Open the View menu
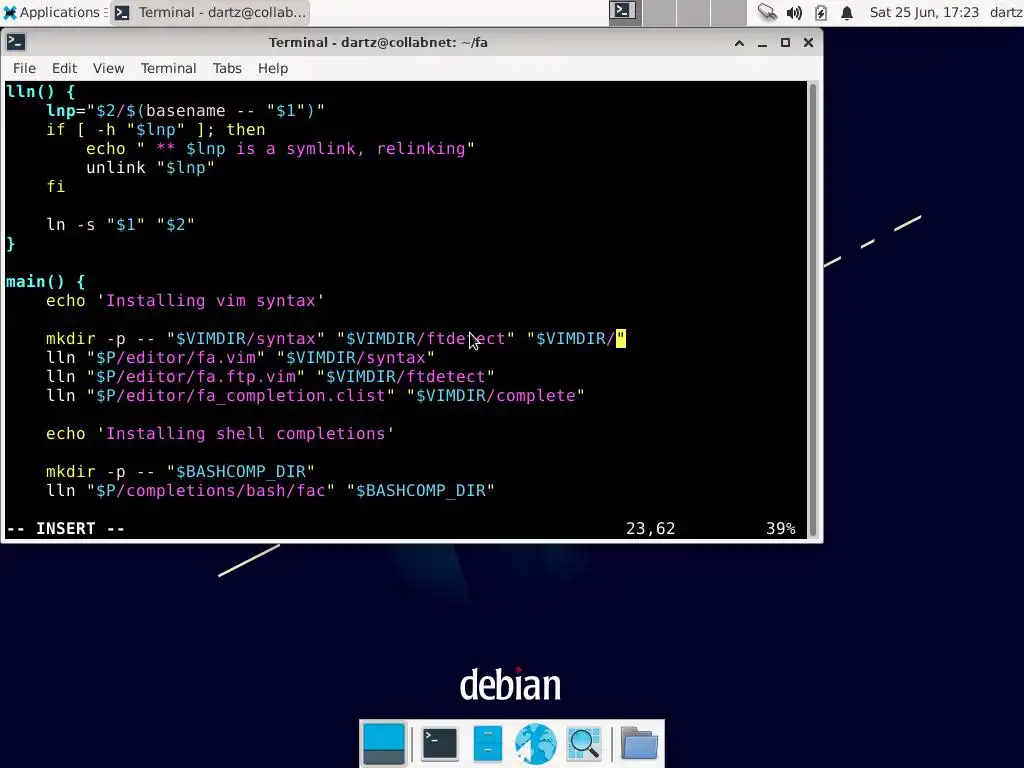This screenshot has height=768, width=1024. (108, 68)
